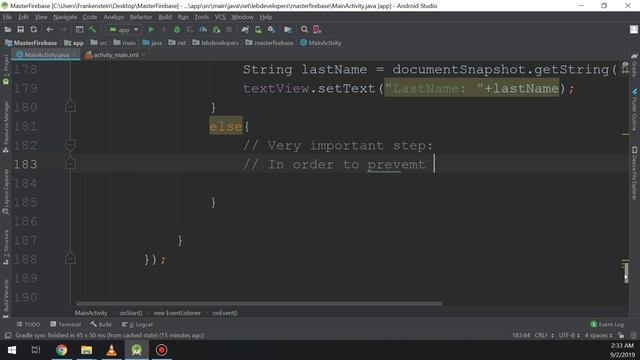The image size is (640, 360).
Task: Click the Sync Project with Gradle icon
Action: pyautogui.click(x=245, y=29)
